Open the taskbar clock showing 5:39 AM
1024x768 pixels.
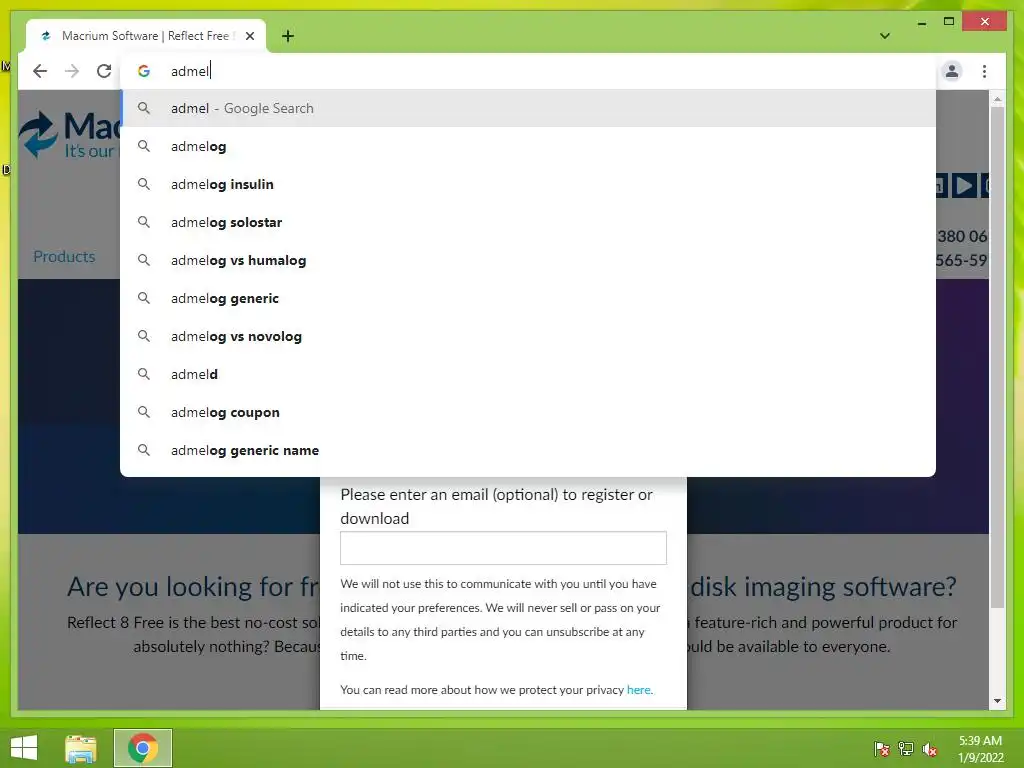(980, 748)
